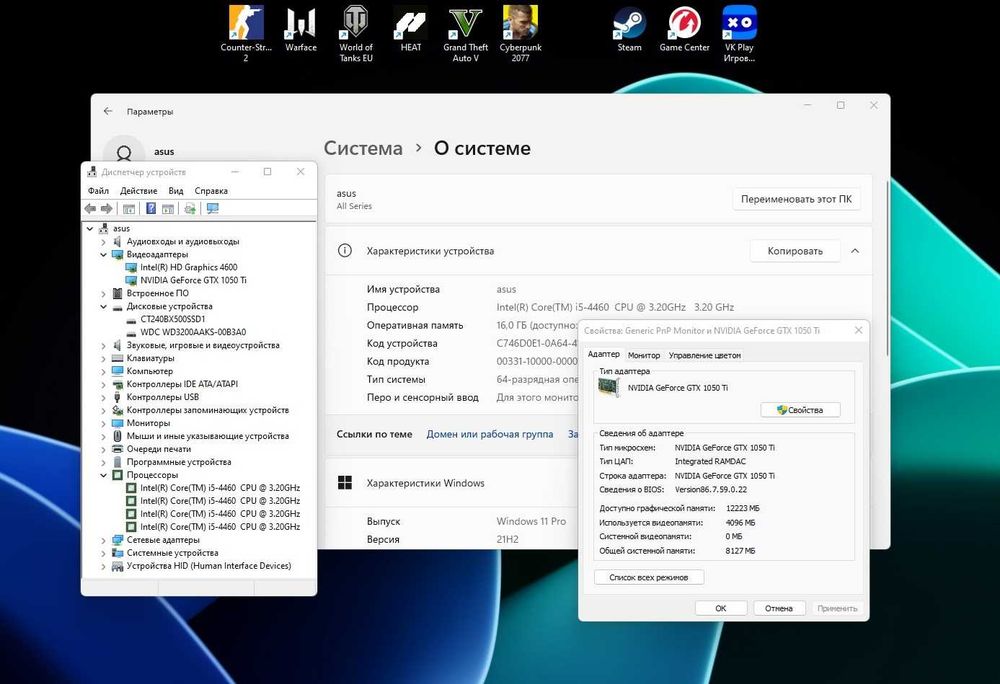The width and height of the screenshot is (1000, 684).
Task: Click scan for hardware changes monitor icon
Action: [x=213, y=208]
